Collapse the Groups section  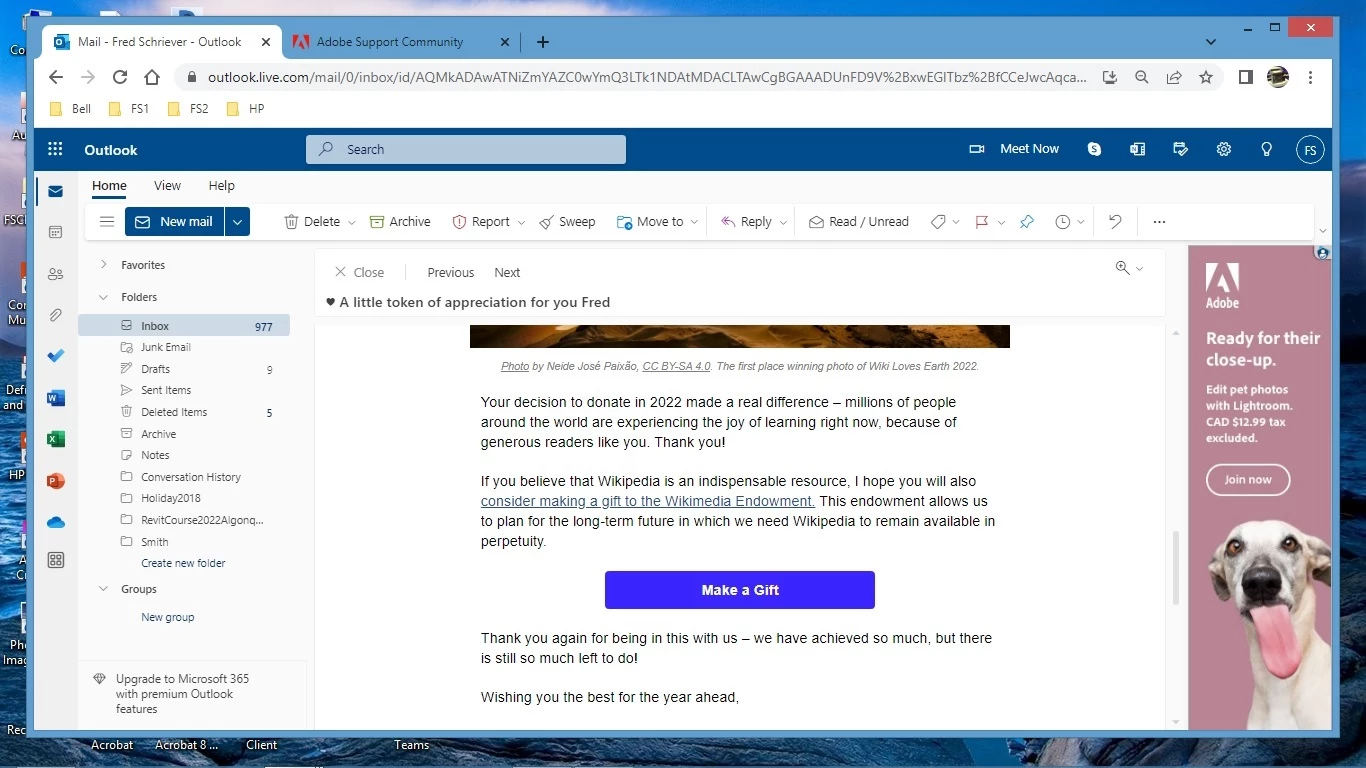(103, 589)
